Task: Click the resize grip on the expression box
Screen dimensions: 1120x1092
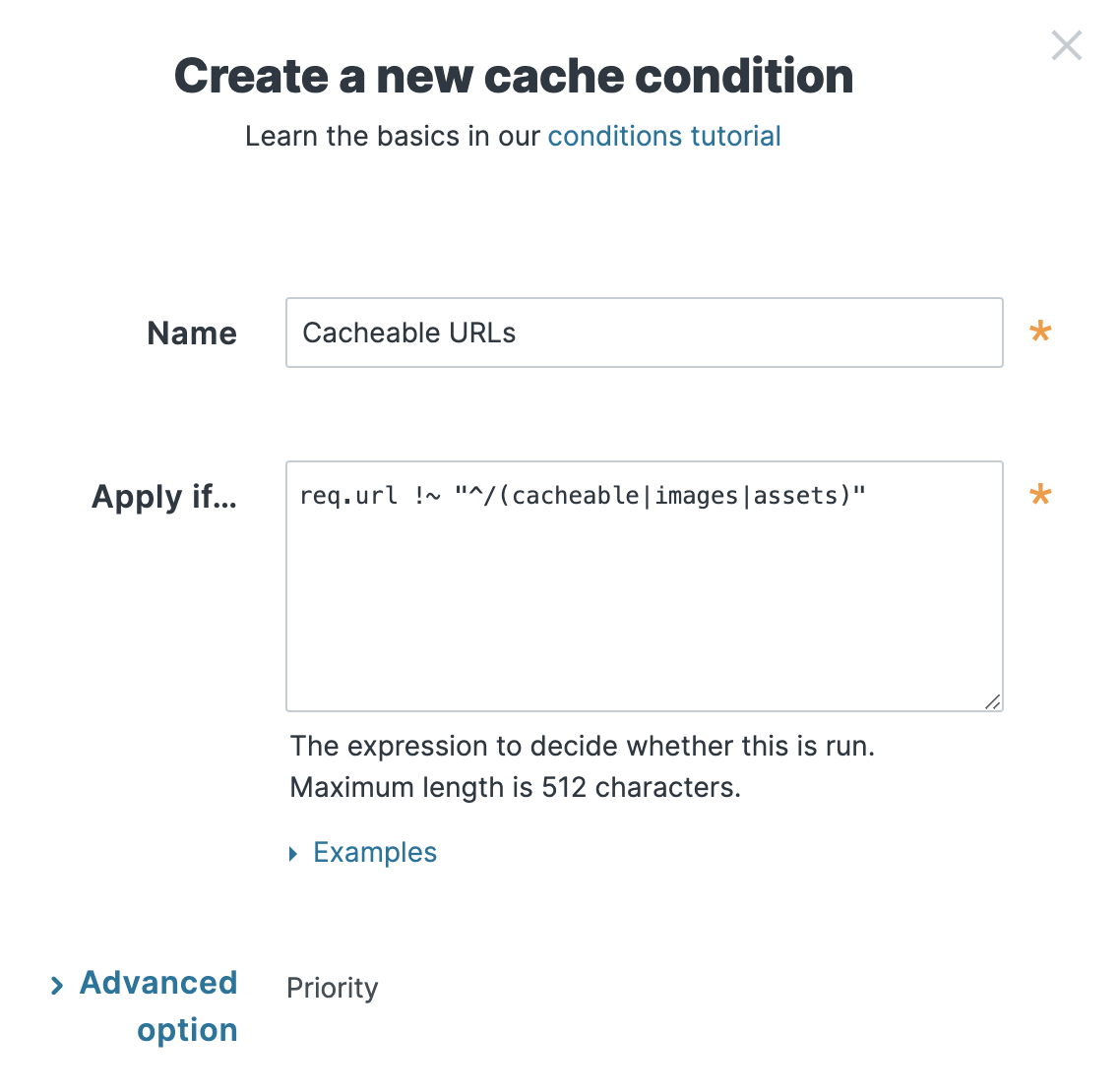Action: coord(994,702)
